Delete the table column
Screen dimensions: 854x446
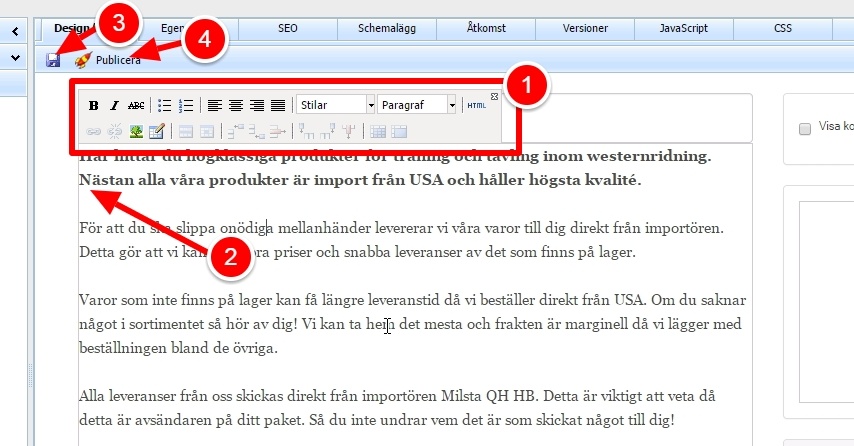pos(349,131)
